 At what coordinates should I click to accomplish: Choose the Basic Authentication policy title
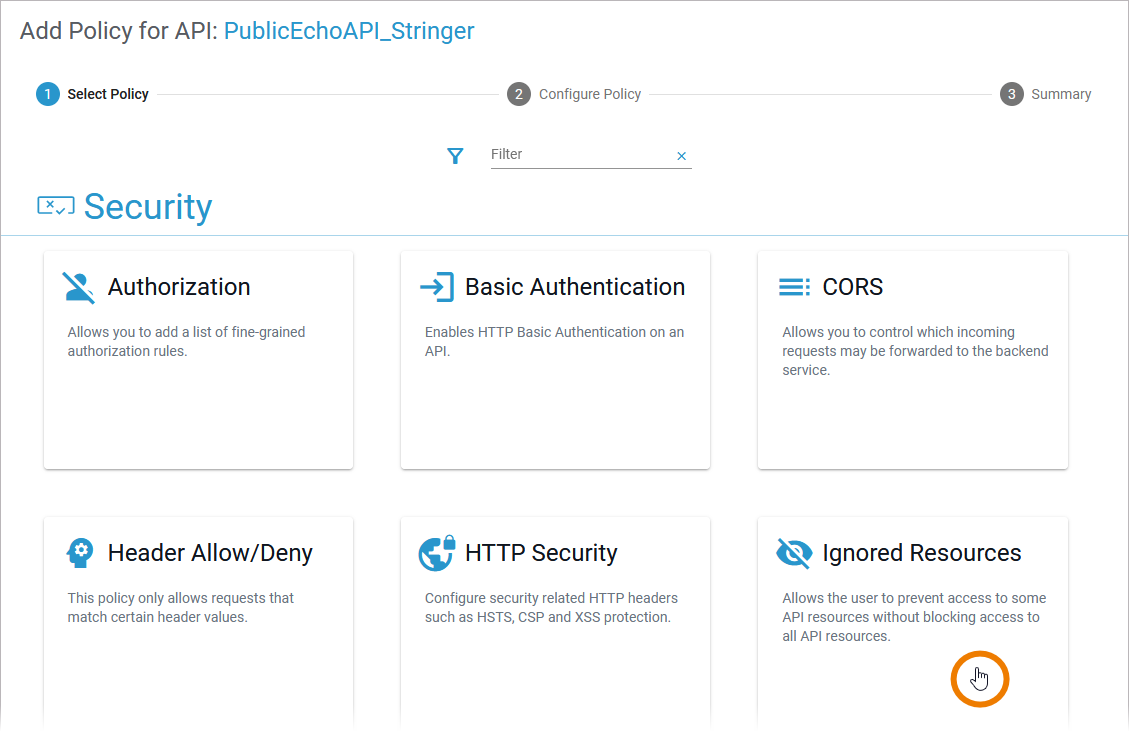click(x=575, y=287)
